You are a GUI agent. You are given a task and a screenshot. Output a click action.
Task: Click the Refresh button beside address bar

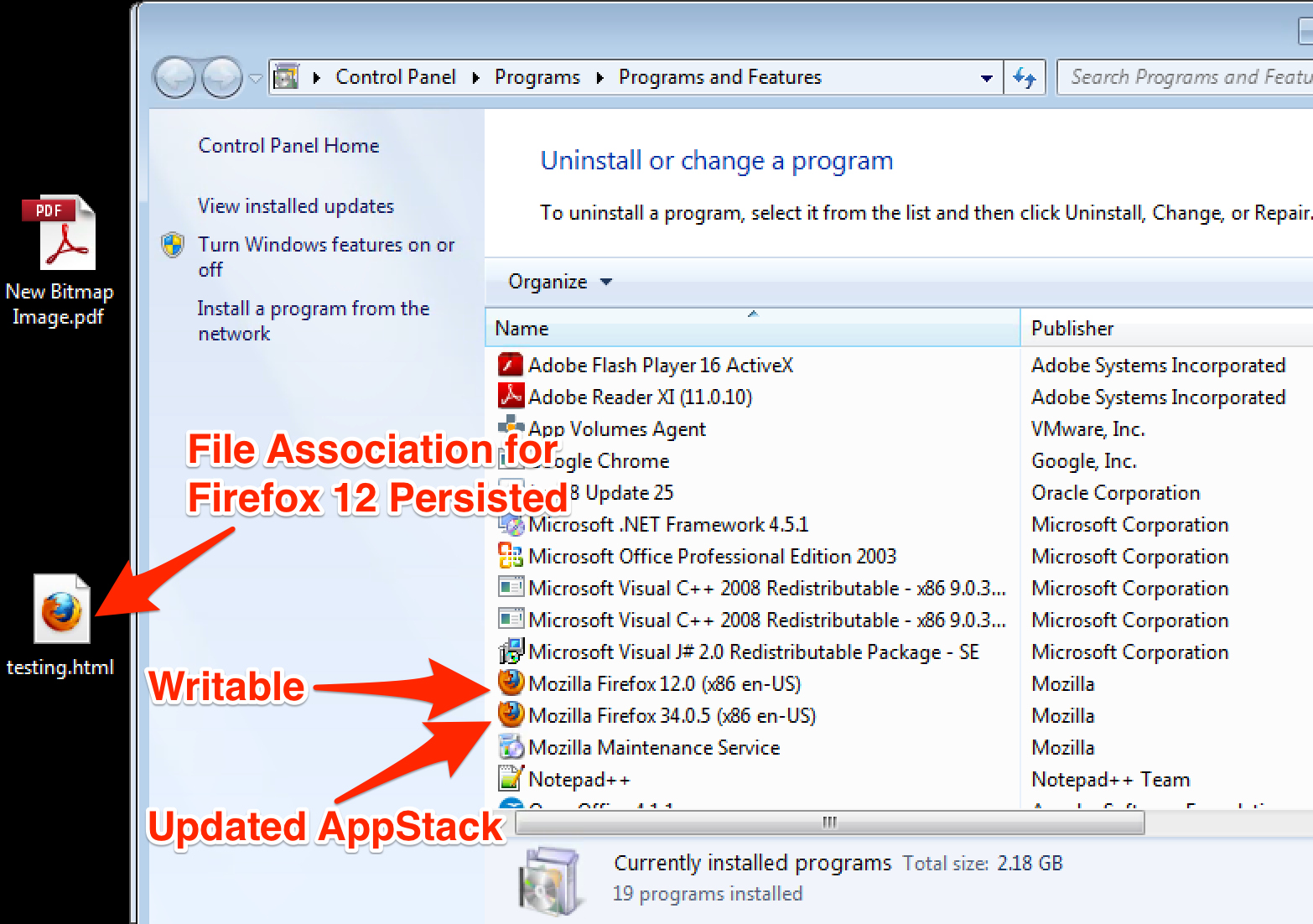point(1025,78)
